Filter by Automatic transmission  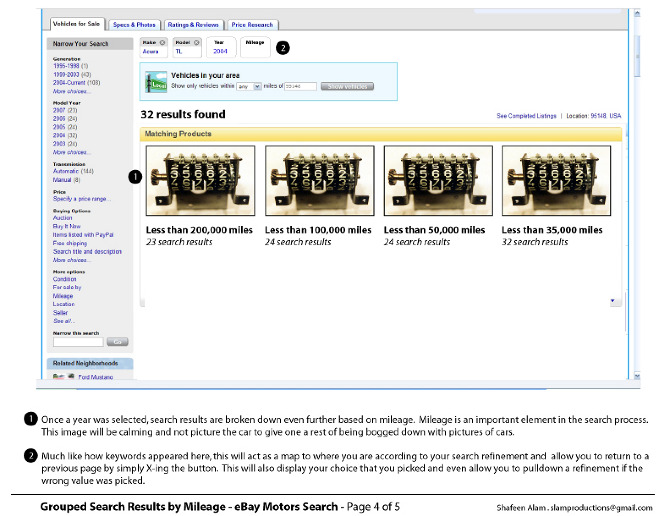point(66,171)
